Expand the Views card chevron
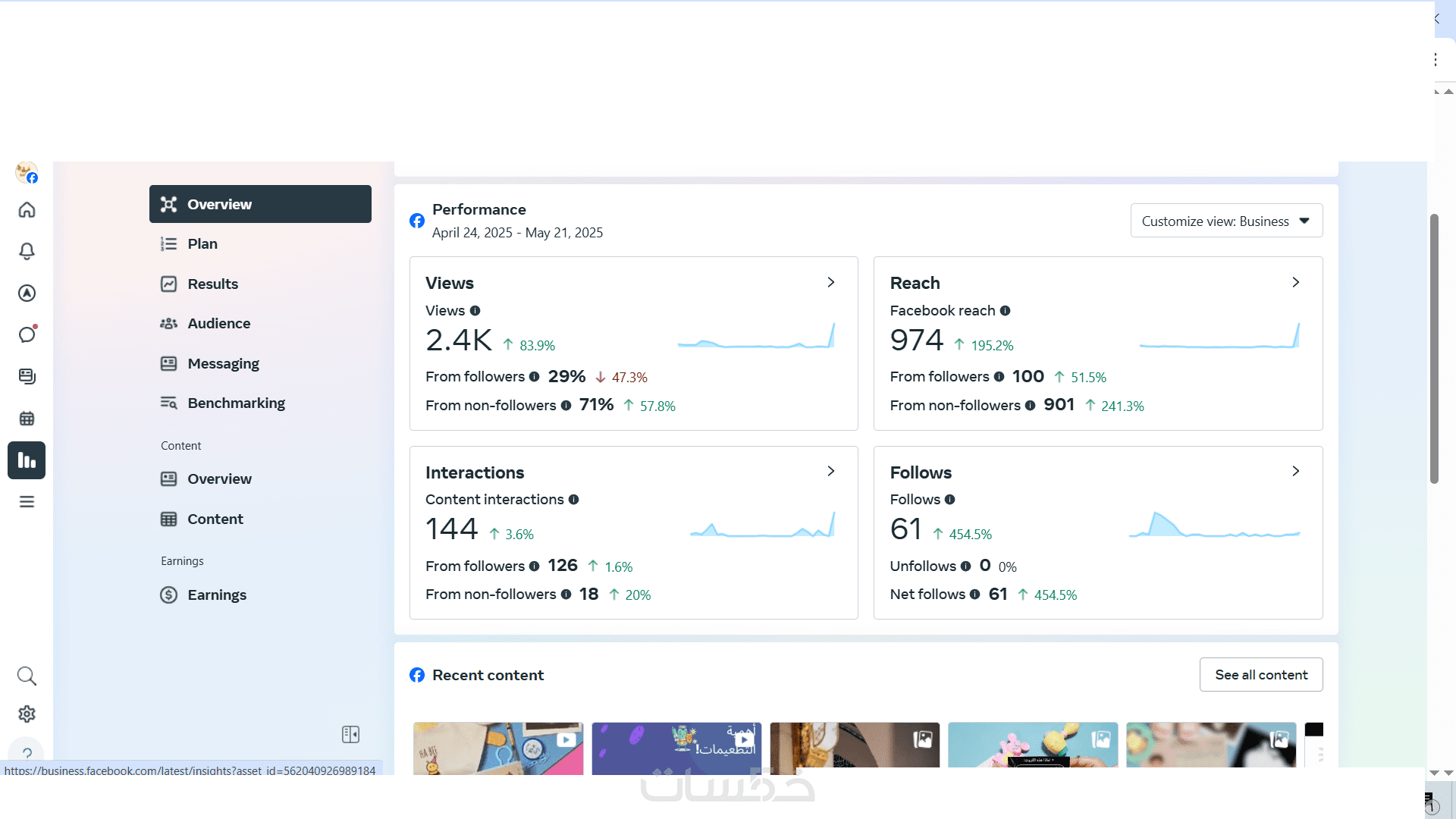The image size is (1456, 819). tap(831, 282)
